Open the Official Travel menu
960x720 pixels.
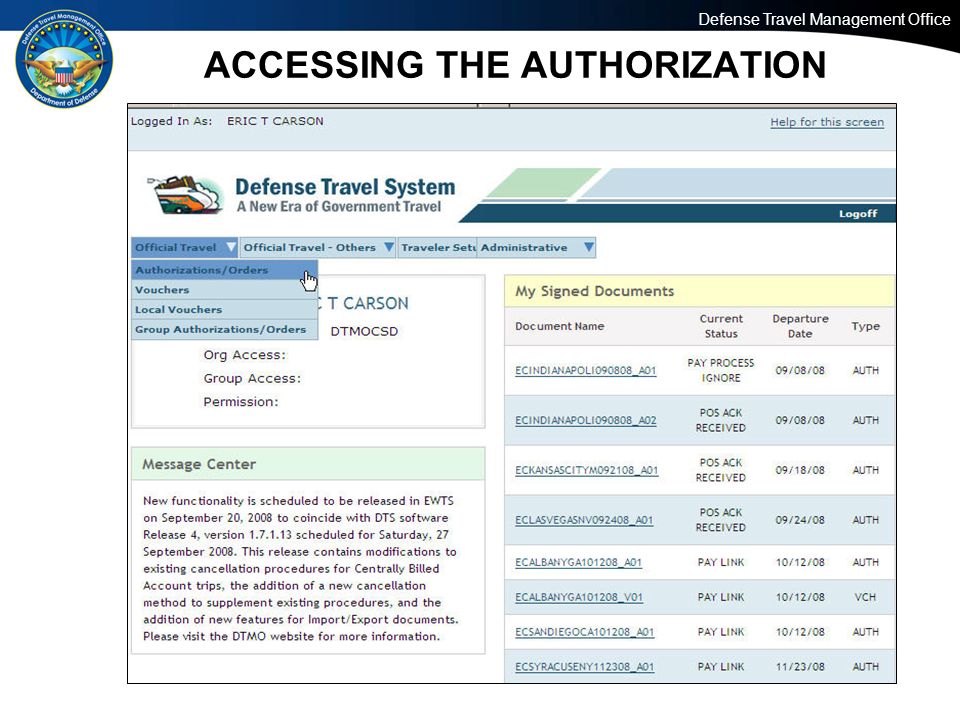(x=184, y=247)
